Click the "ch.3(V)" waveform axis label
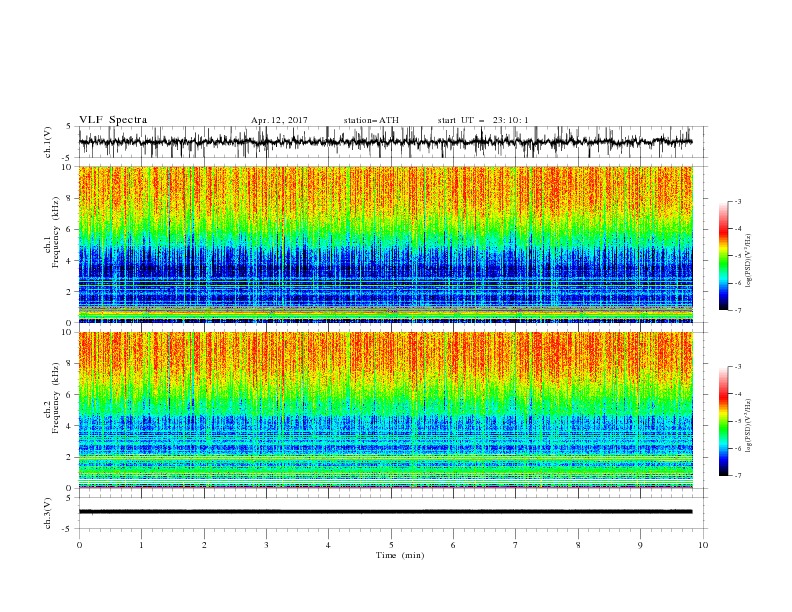This screenshot has width=792, height=612. pyautogui.click(x=48, y=513)
